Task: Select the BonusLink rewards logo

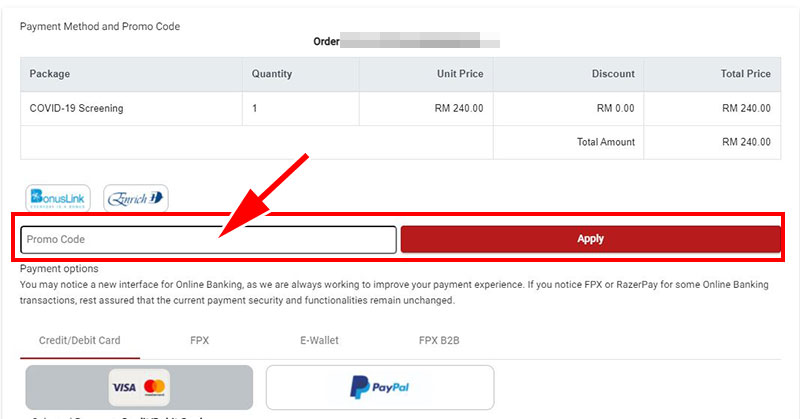Action: coord(58,198)
